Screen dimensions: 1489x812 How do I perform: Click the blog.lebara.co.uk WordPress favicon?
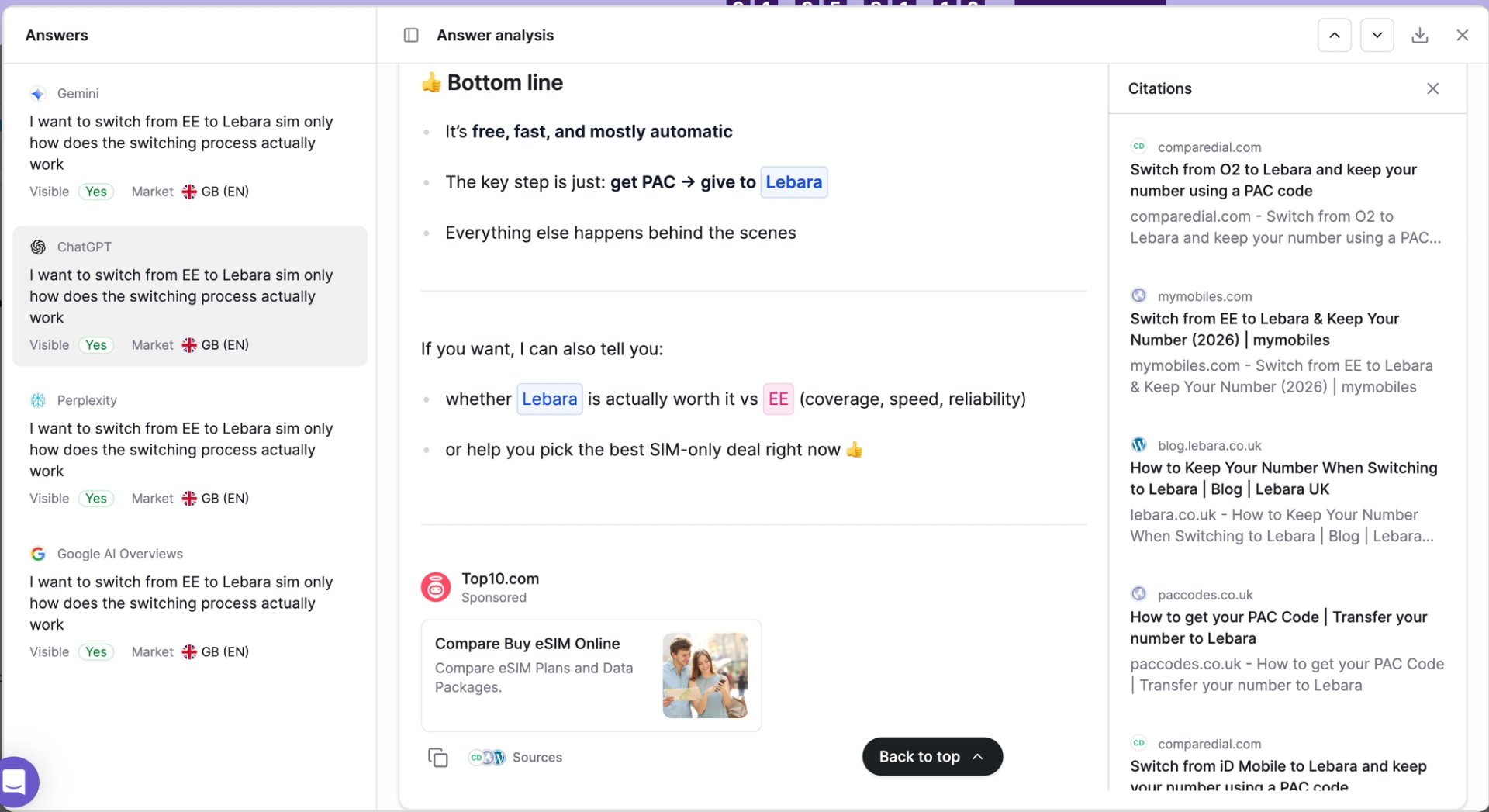coord(1138,444)
